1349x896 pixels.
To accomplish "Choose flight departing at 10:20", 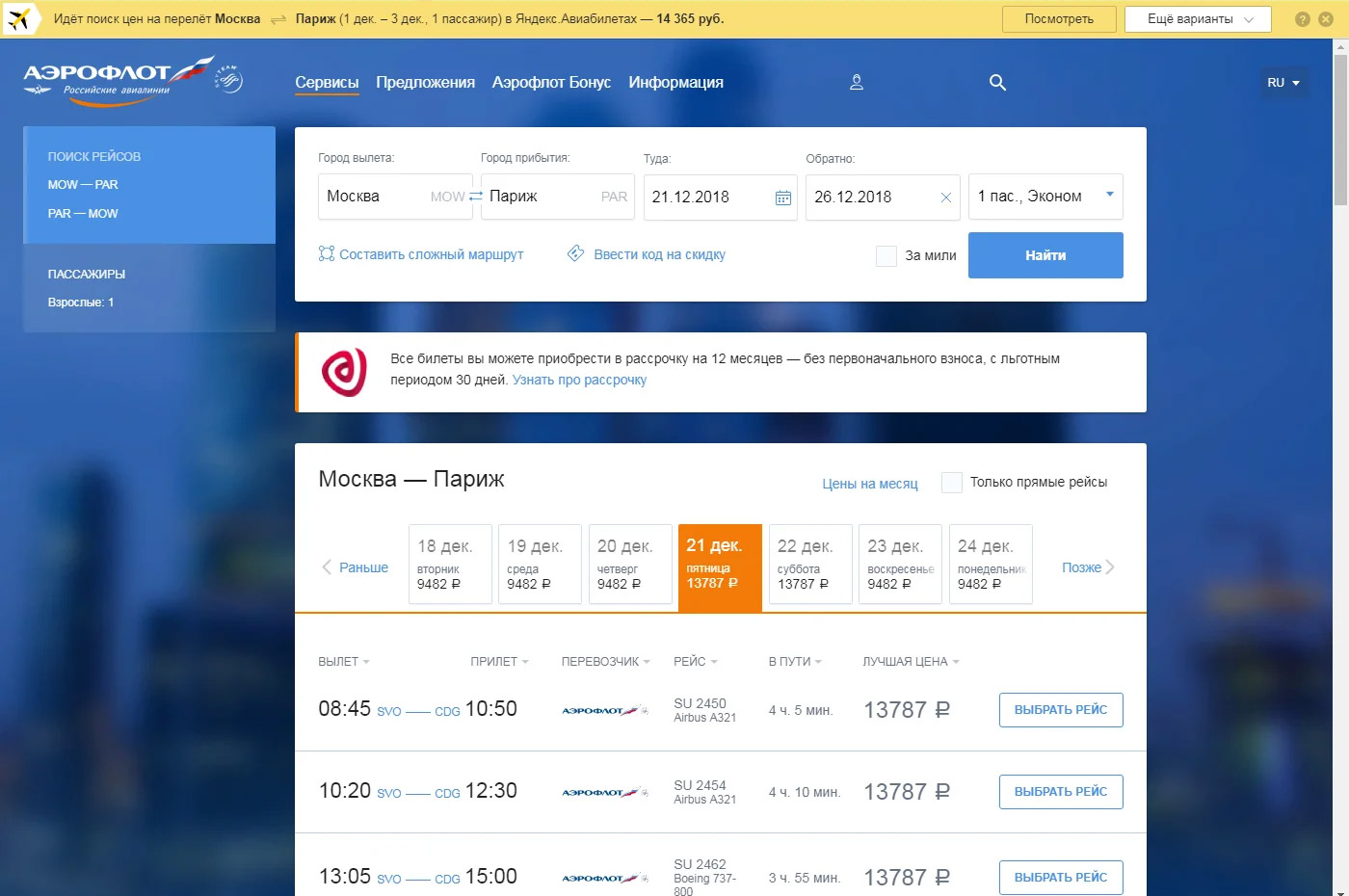I will click(1061, 792).
